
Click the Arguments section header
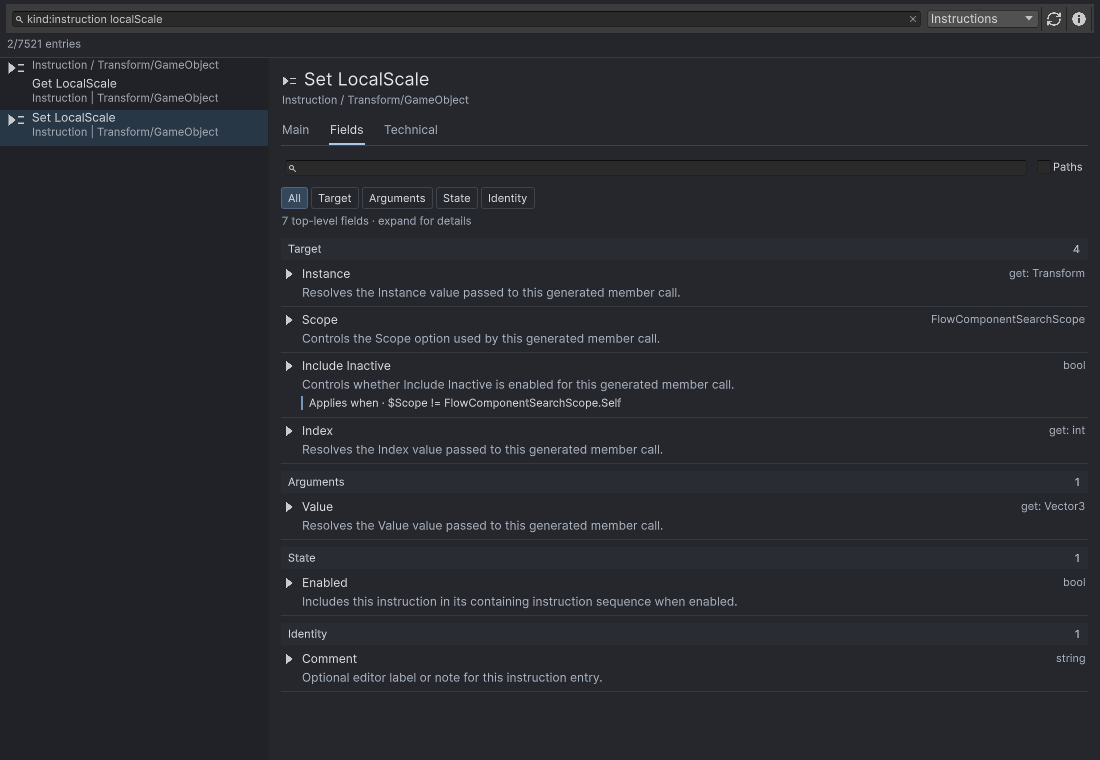coord(684,482)
